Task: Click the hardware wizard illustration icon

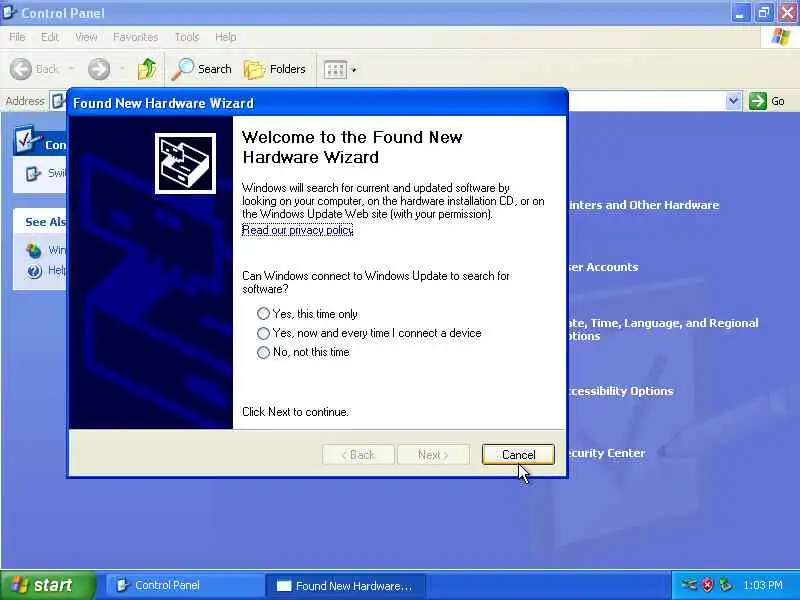Action: coord(185,163)
